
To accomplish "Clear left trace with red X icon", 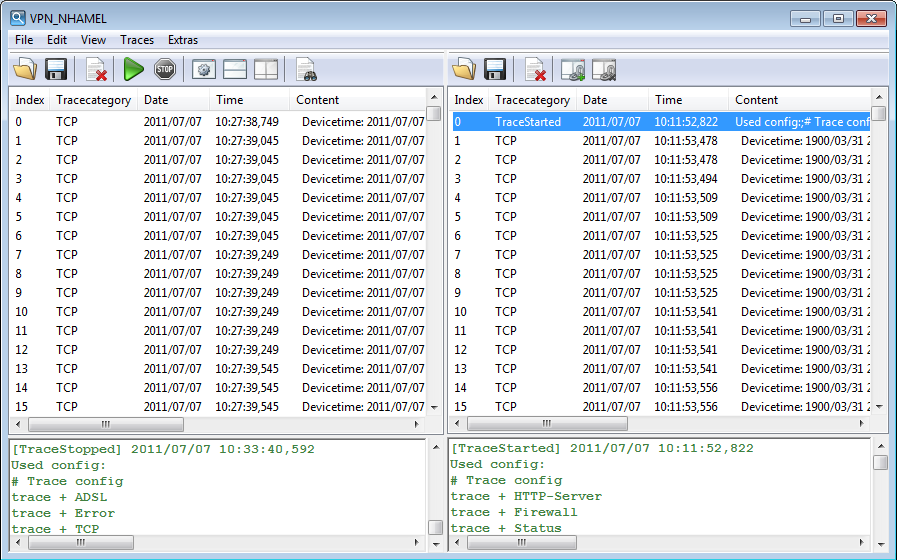I will pyautogui.click(x=97, y=69).
